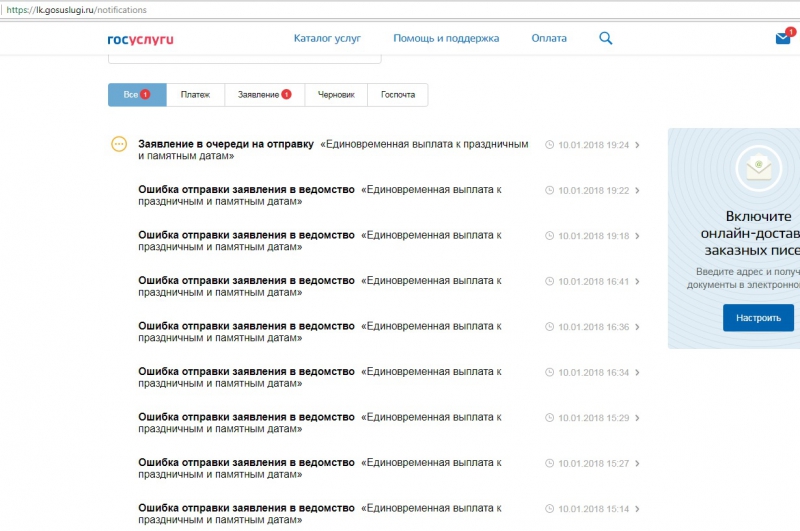
Task: Open the Госпочта tab
Action: [397, 95]
